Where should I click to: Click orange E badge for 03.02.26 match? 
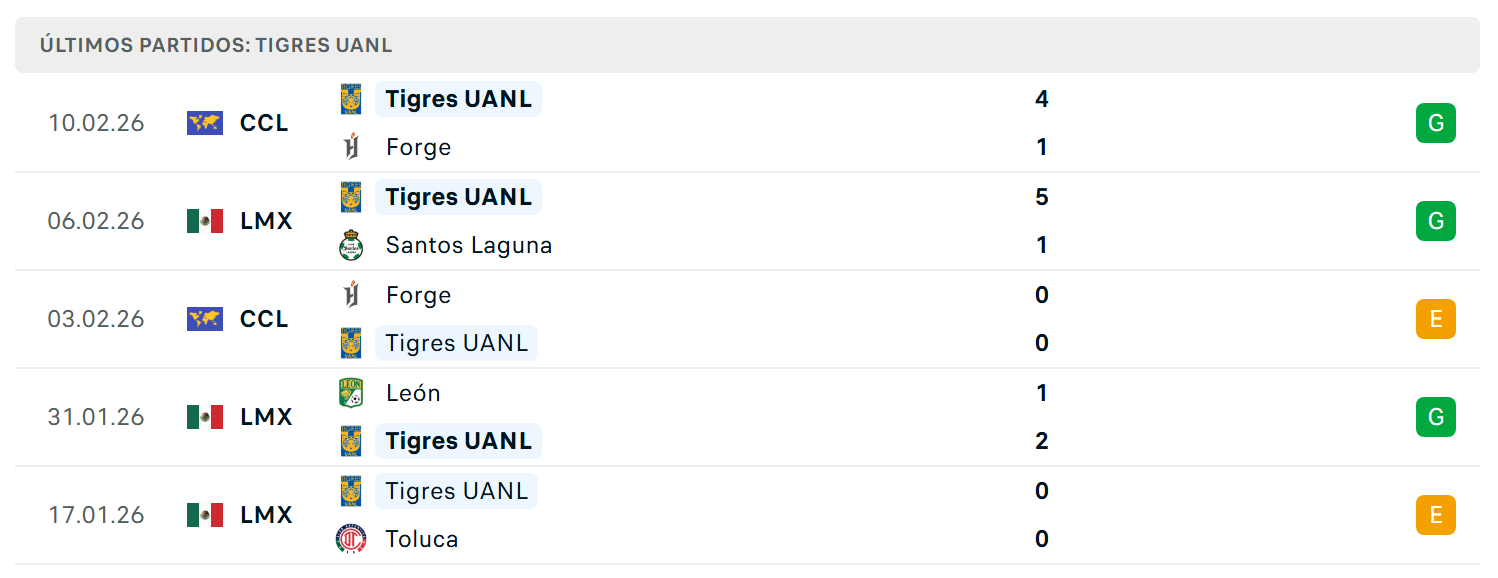pyautogui.click(x=1436, y=319)
